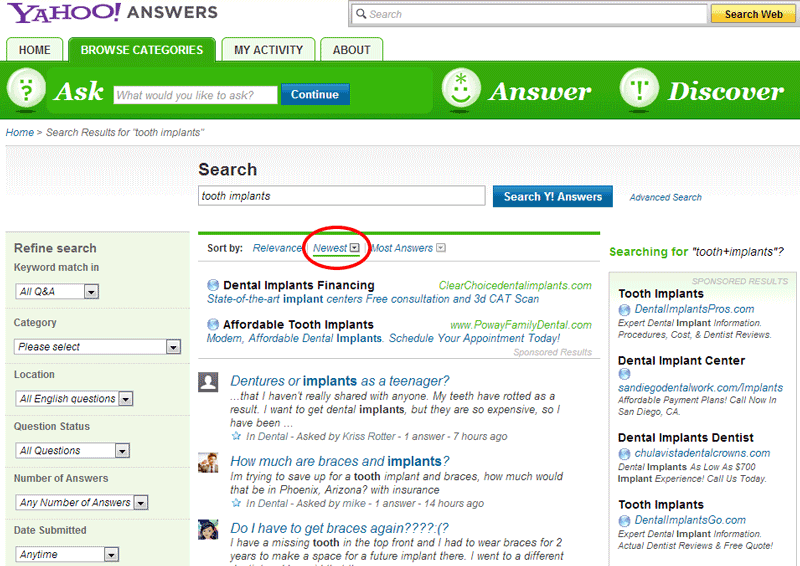
Task: Click the Continue button
Action: click(315, 94)
